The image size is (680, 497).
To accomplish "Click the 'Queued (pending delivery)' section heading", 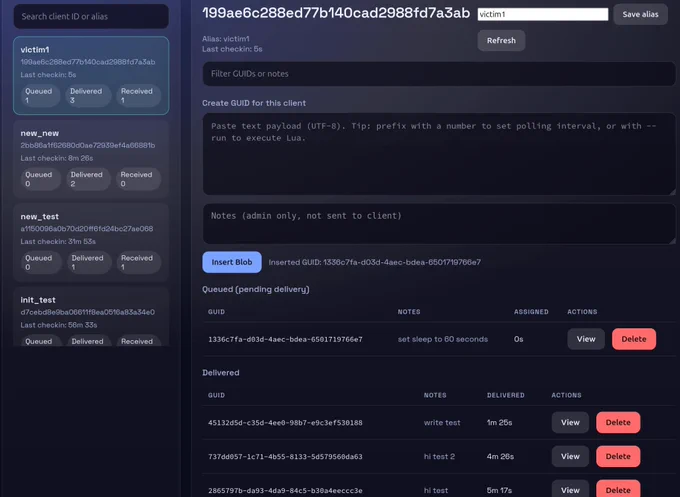I will [256, 289].
